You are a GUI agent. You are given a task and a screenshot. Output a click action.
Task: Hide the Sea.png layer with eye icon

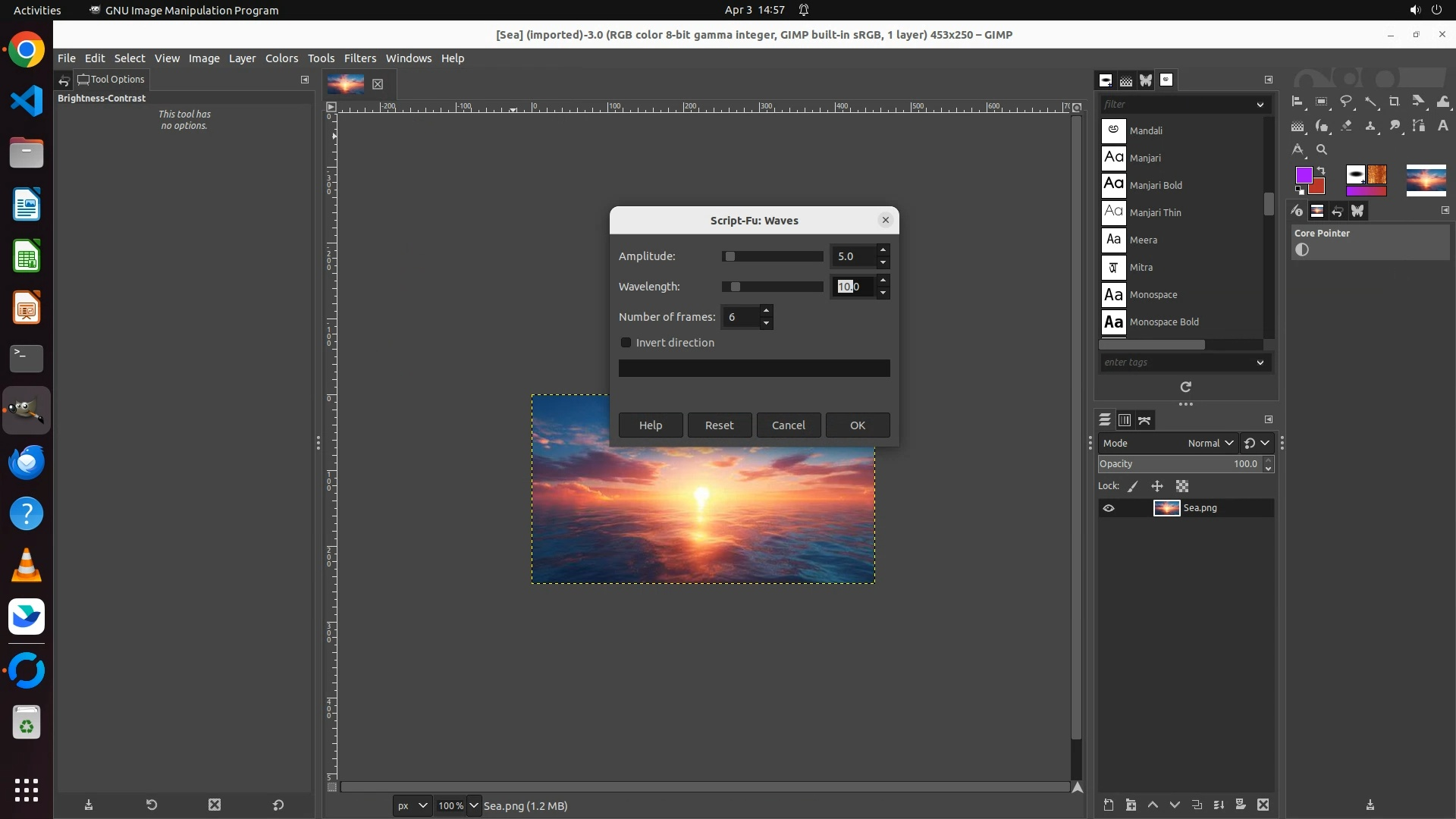[1109, 508]
